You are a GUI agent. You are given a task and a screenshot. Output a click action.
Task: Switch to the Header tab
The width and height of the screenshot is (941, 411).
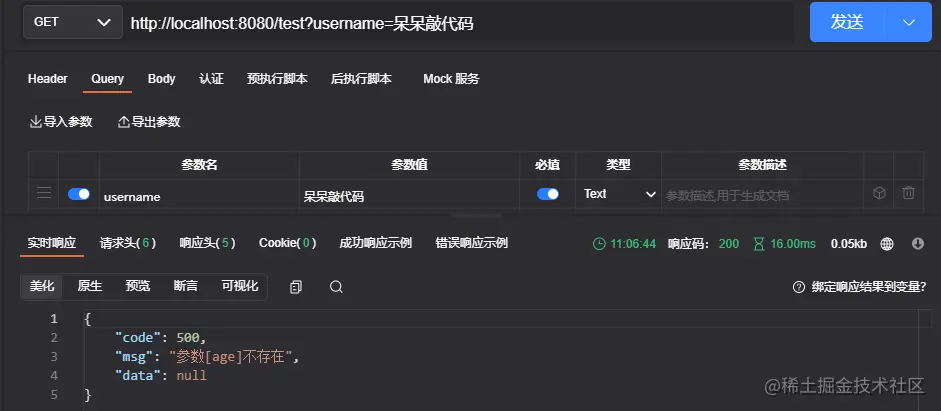pos(47,79)
